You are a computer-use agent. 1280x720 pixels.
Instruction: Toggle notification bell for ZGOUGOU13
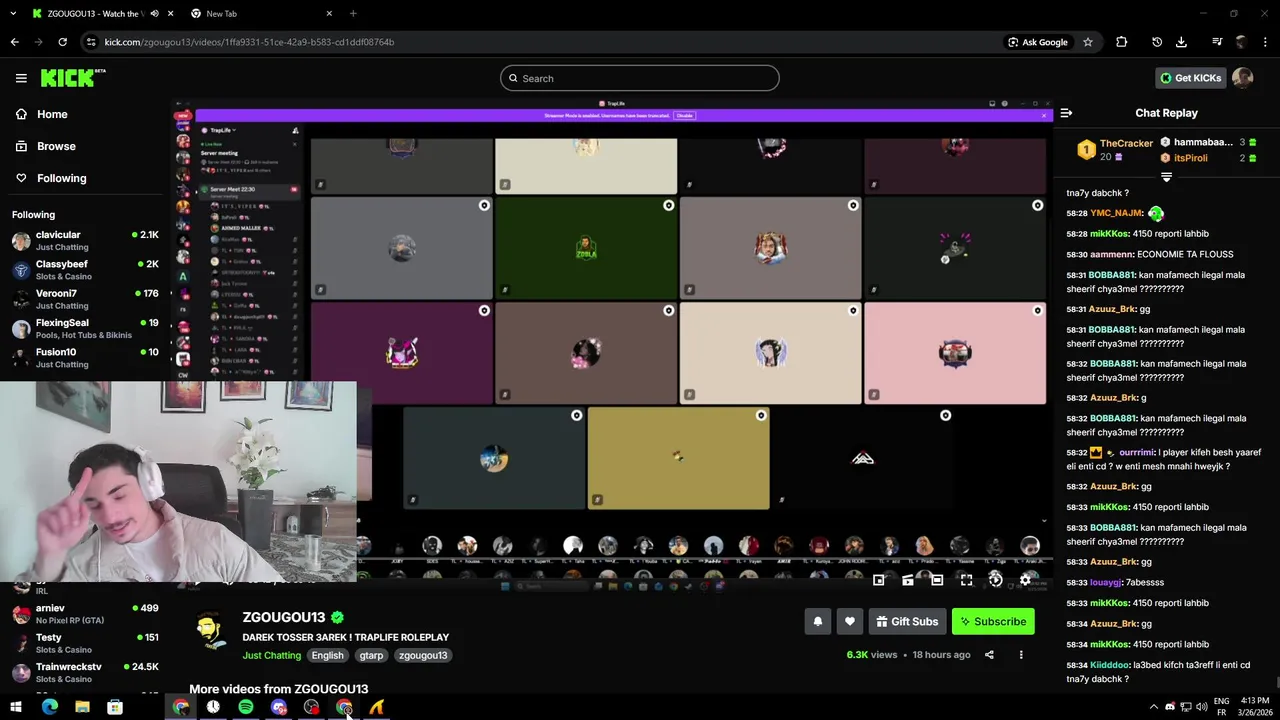(x=818, y=622)
